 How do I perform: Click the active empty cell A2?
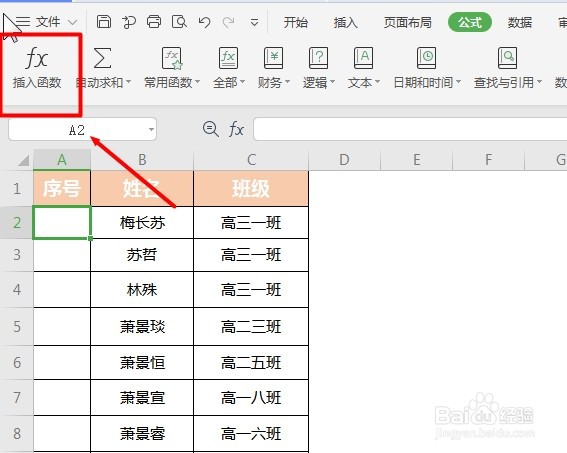62,223
